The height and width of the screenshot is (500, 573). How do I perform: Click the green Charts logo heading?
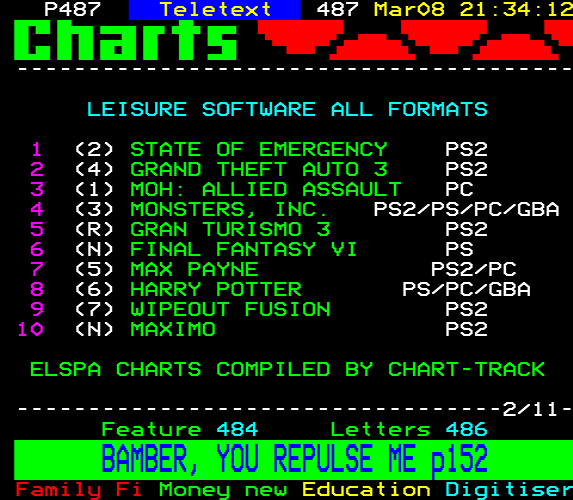point(126,40)
